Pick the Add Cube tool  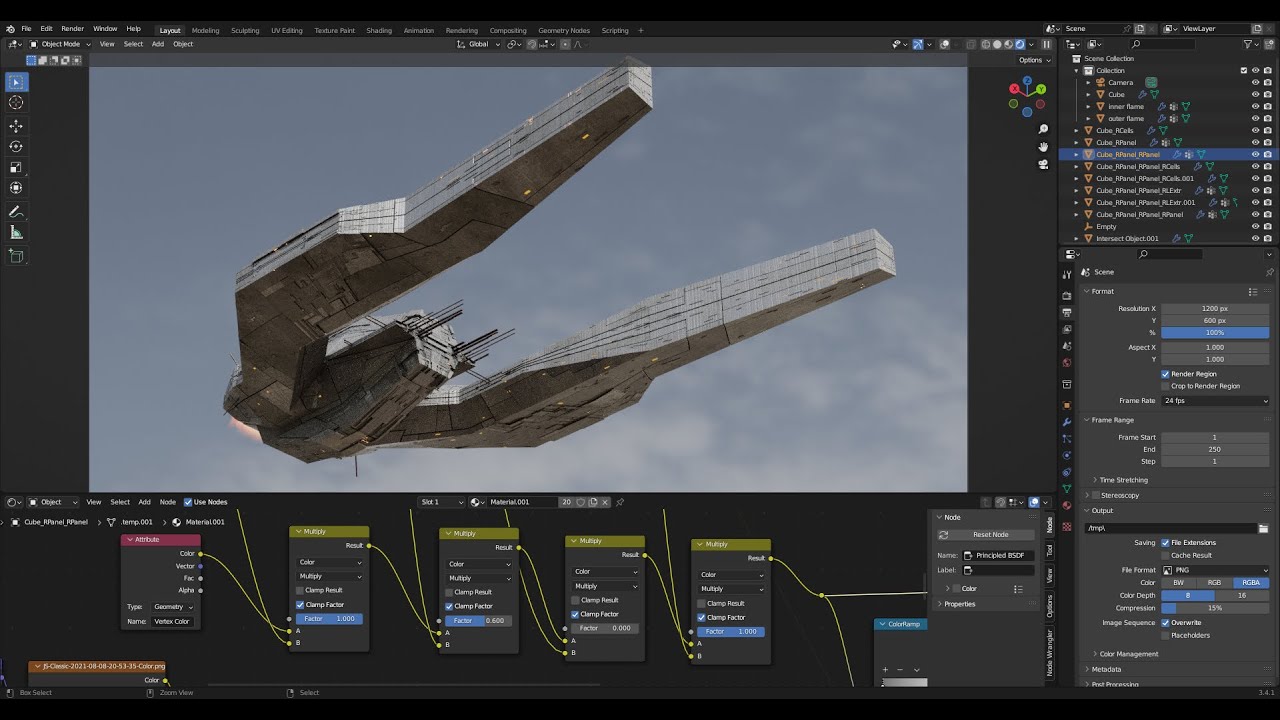tap(16, 256)
